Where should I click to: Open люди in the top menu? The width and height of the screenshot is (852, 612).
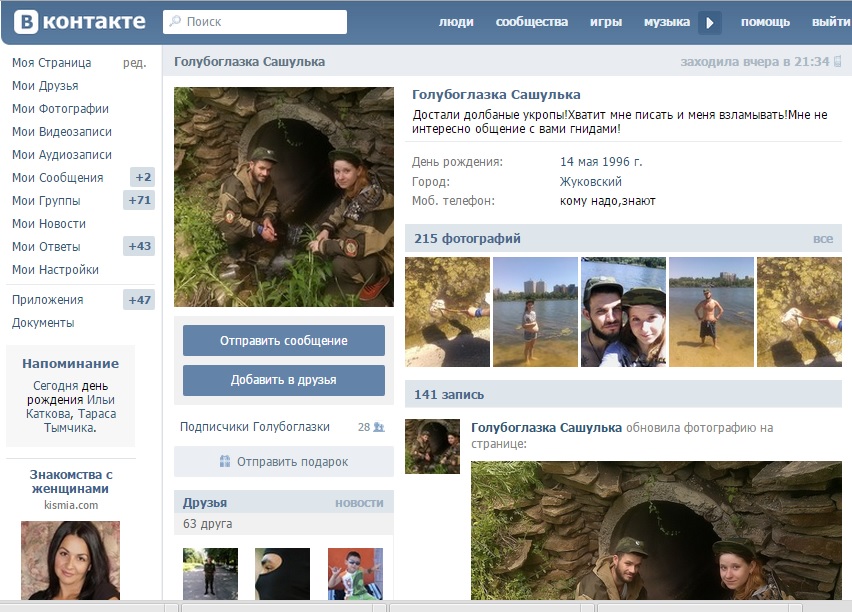[x=456, y=19]
